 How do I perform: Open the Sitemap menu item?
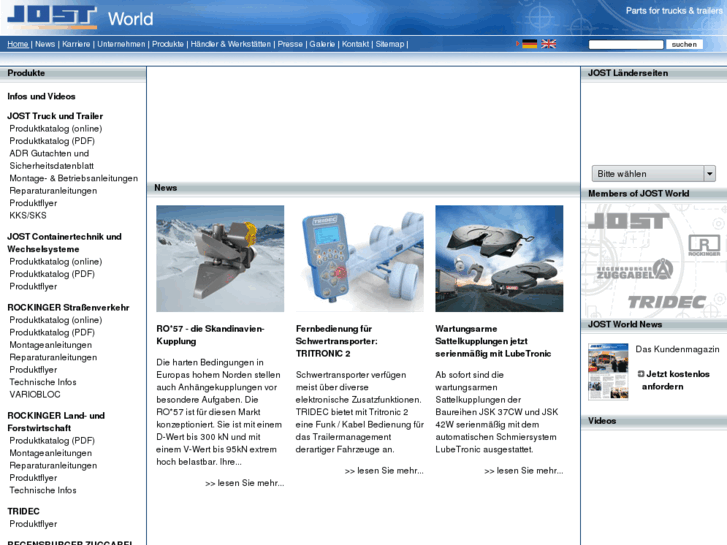(x=390, y=44)
